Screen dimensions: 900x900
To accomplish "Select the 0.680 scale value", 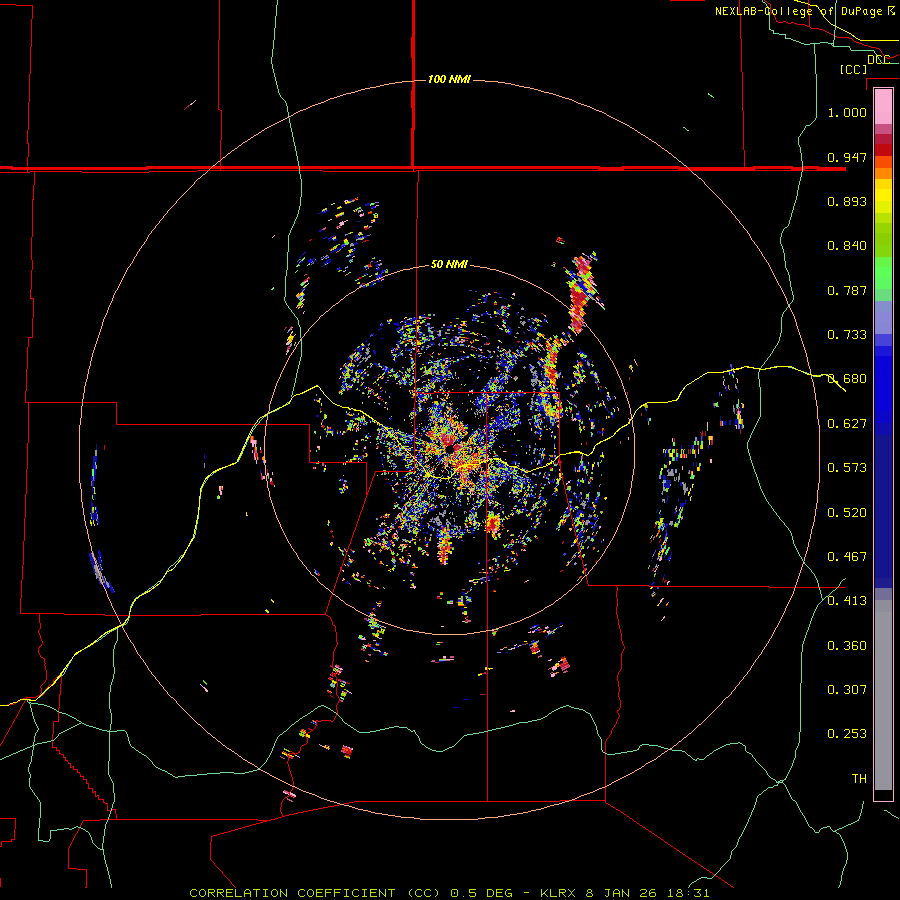I will pos(847,379).
